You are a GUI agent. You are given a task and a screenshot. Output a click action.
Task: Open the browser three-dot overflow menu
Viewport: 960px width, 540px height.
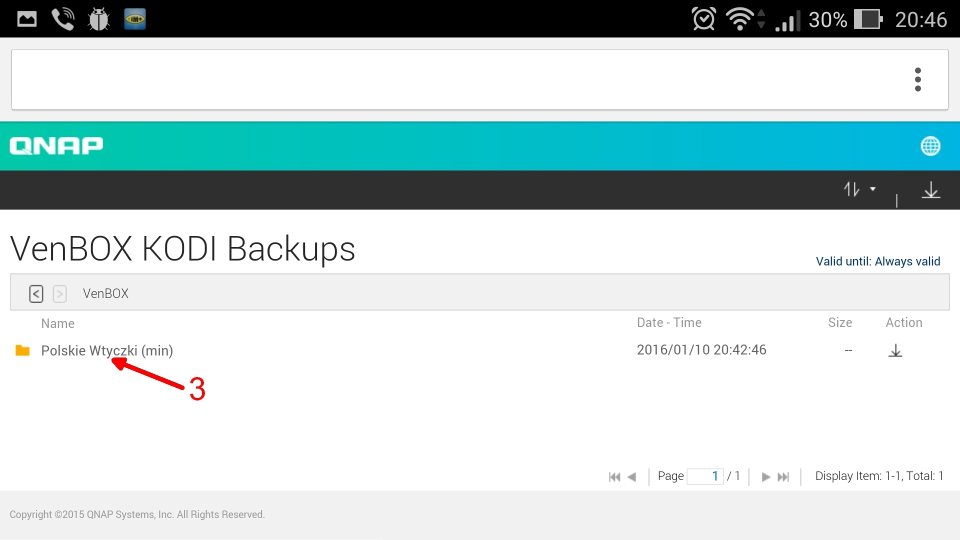click(x=917, y=80)
